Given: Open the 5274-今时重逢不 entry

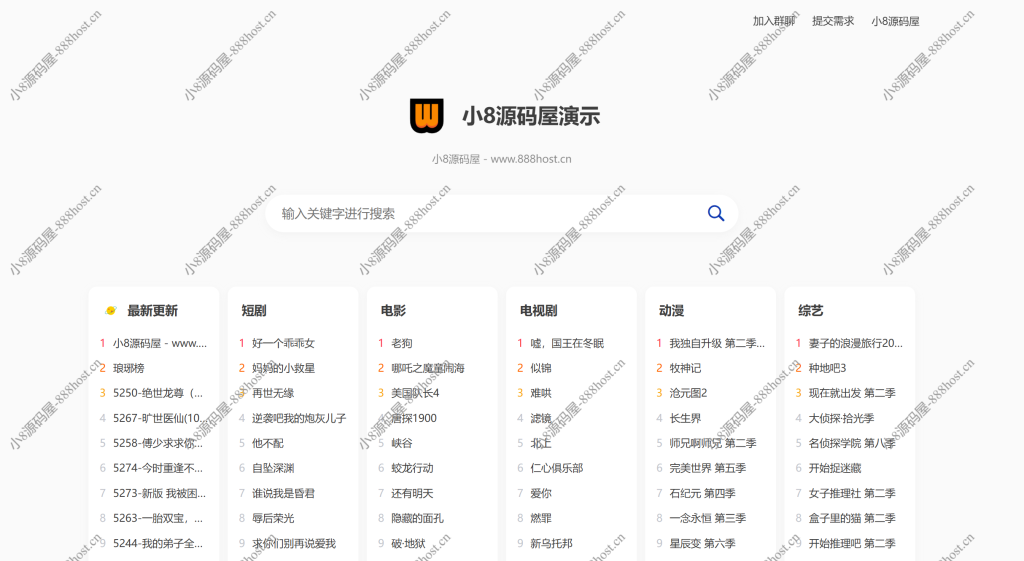Looking at the screenshot, I should 158,468.
